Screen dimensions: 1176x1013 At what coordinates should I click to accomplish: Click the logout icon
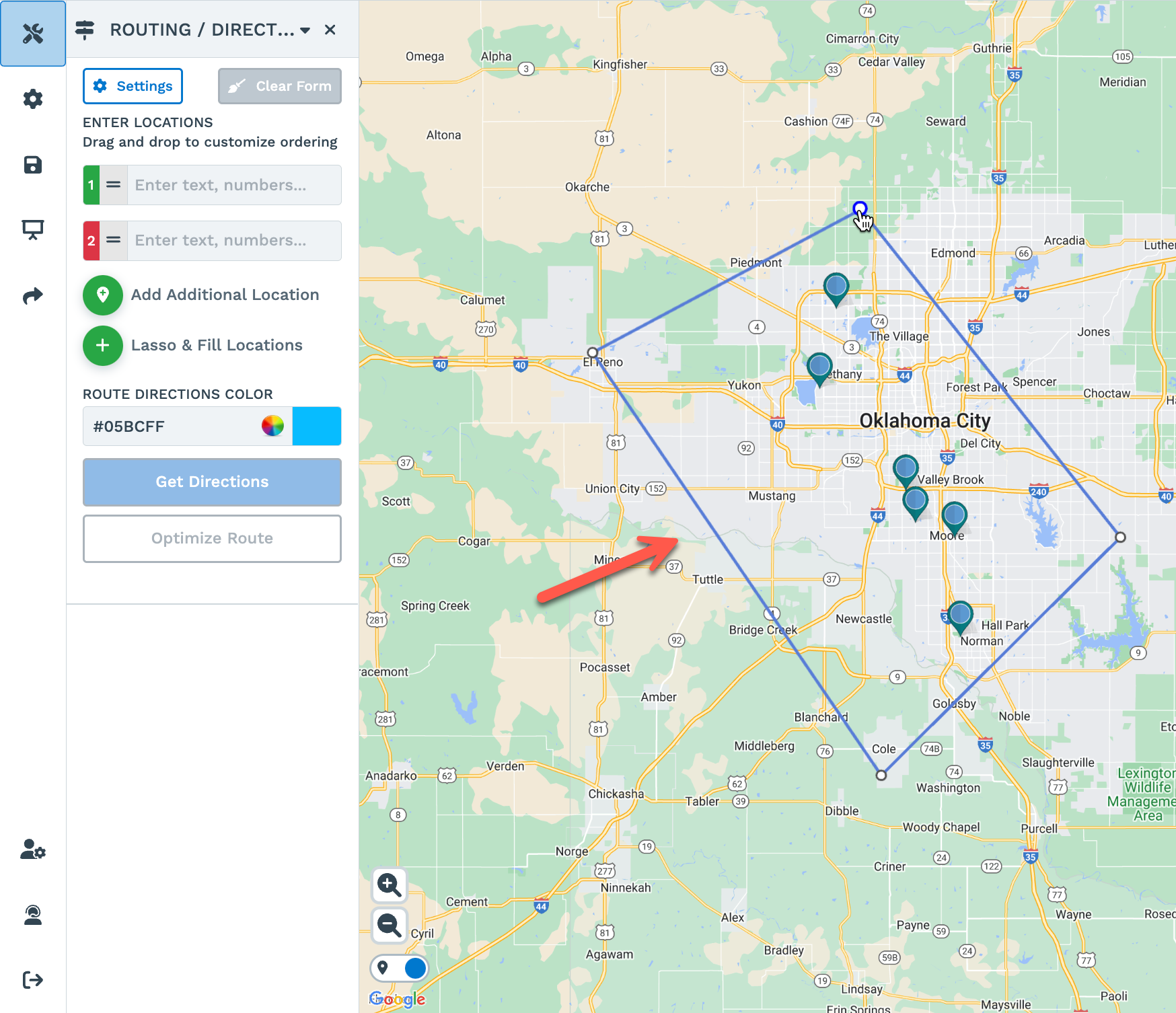[33, 980]
